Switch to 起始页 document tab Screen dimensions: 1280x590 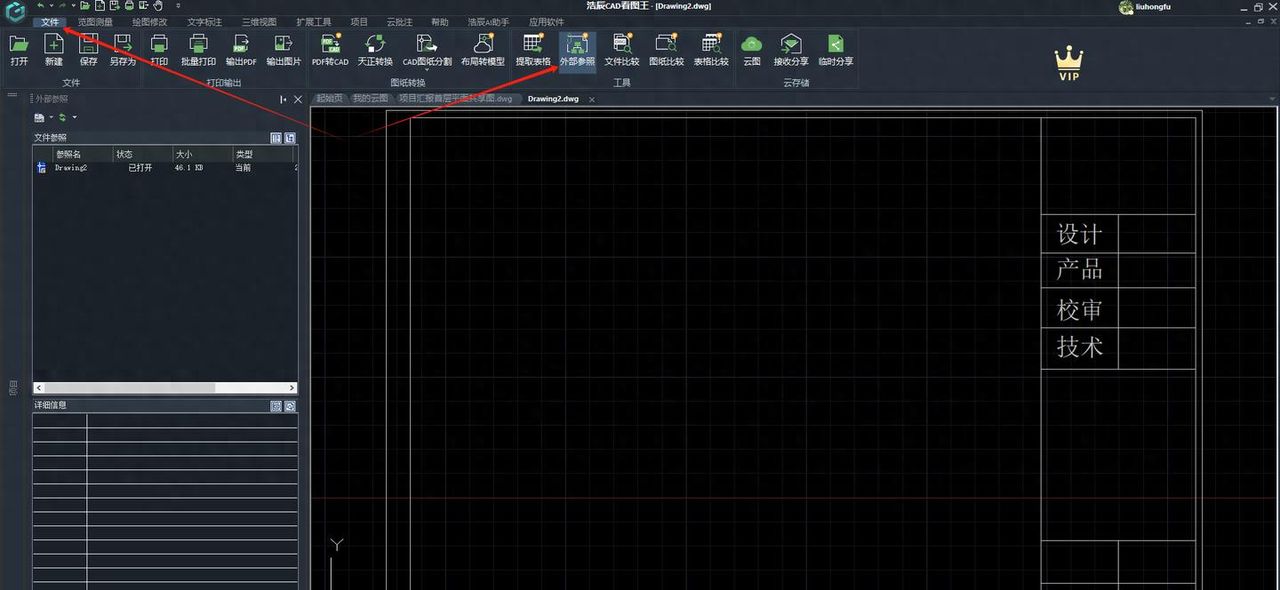[329, 99]
